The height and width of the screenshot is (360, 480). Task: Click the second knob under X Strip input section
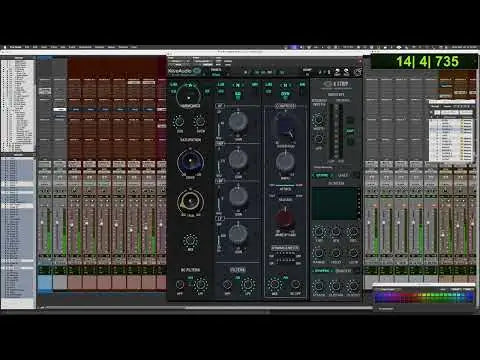point(318,139)
